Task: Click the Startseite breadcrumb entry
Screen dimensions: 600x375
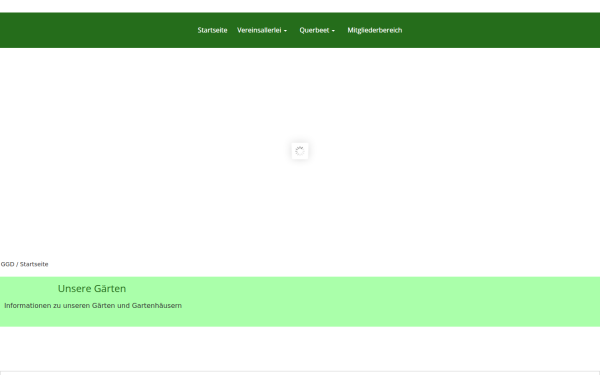Action: pyautogui.click(x=34, y=264)
